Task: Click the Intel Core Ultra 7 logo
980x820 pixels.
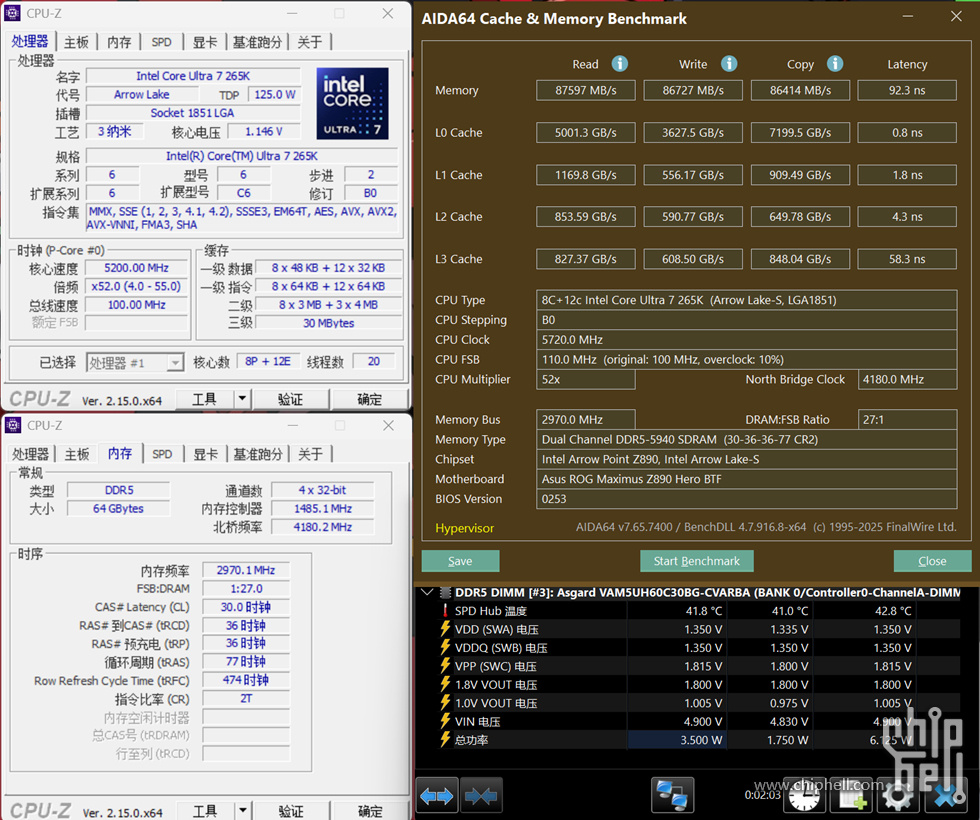Action: point(352,103)
